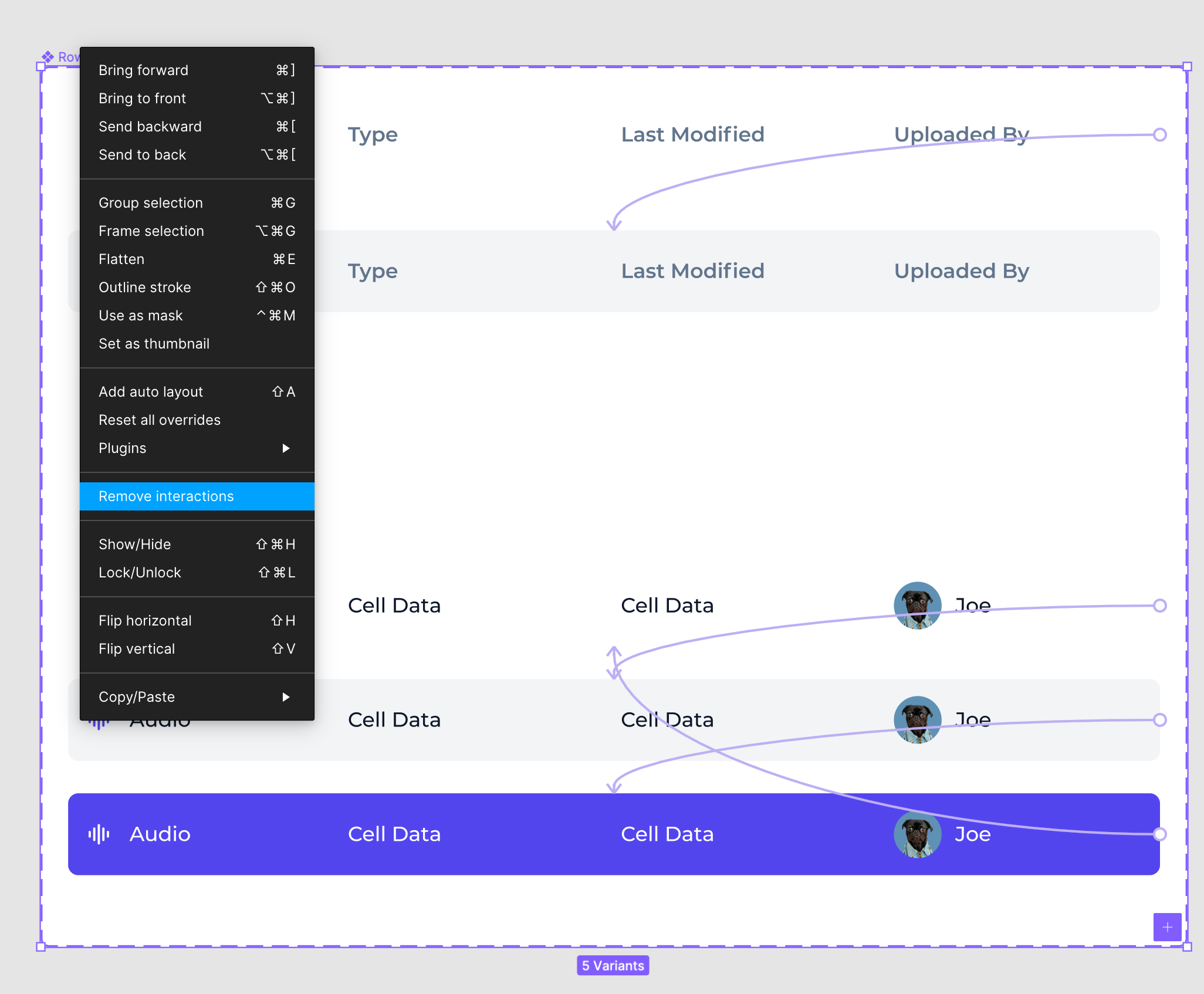This screenshot has width=1204, height=994.
Task: Select Send to back option
Action: pyautogui.click(x=197, y=155)
